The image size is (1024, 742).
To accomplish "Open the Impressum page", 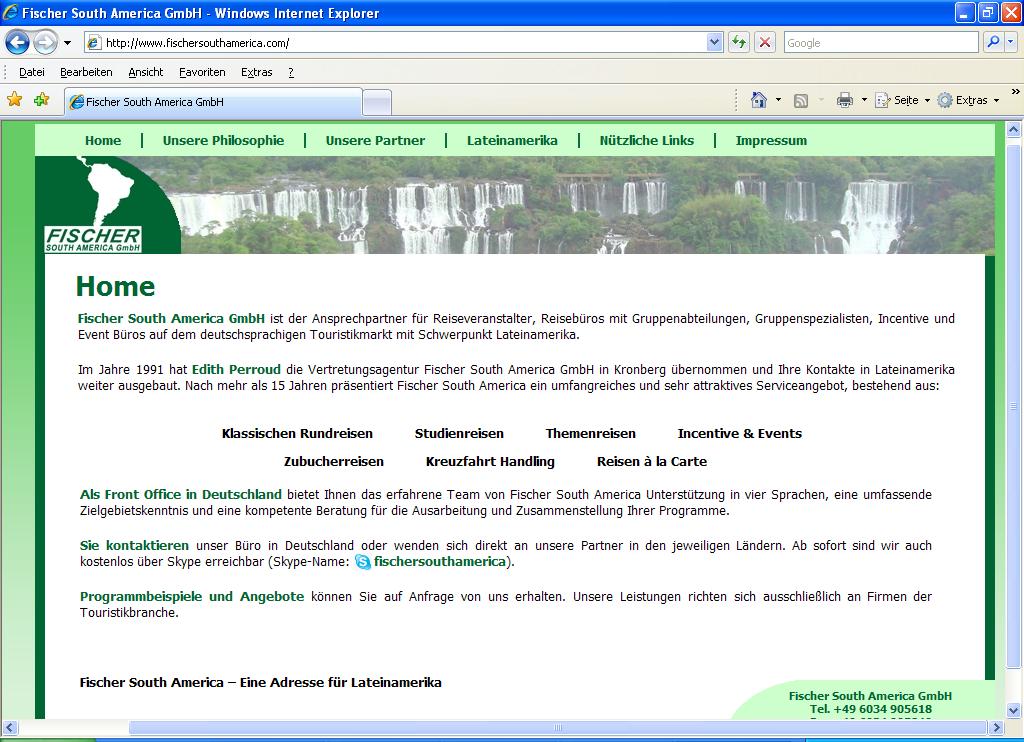I will click(x=771, y=140).
